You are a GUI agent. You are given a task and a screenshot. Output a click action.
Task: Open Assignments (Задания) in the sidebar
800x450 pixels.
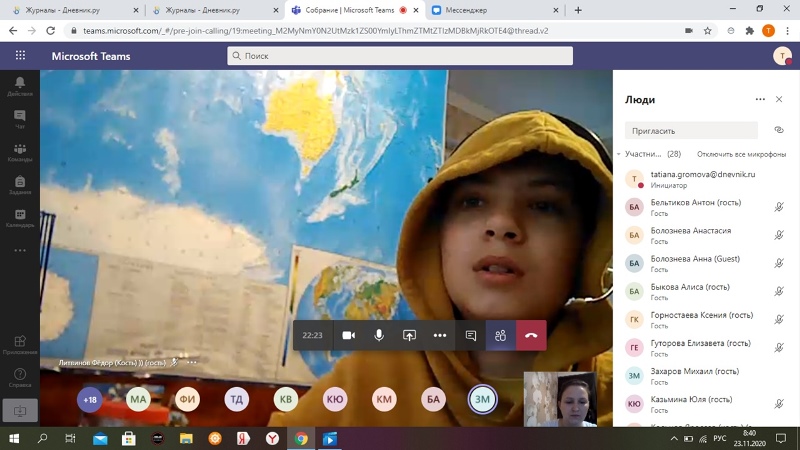[19, 185]
